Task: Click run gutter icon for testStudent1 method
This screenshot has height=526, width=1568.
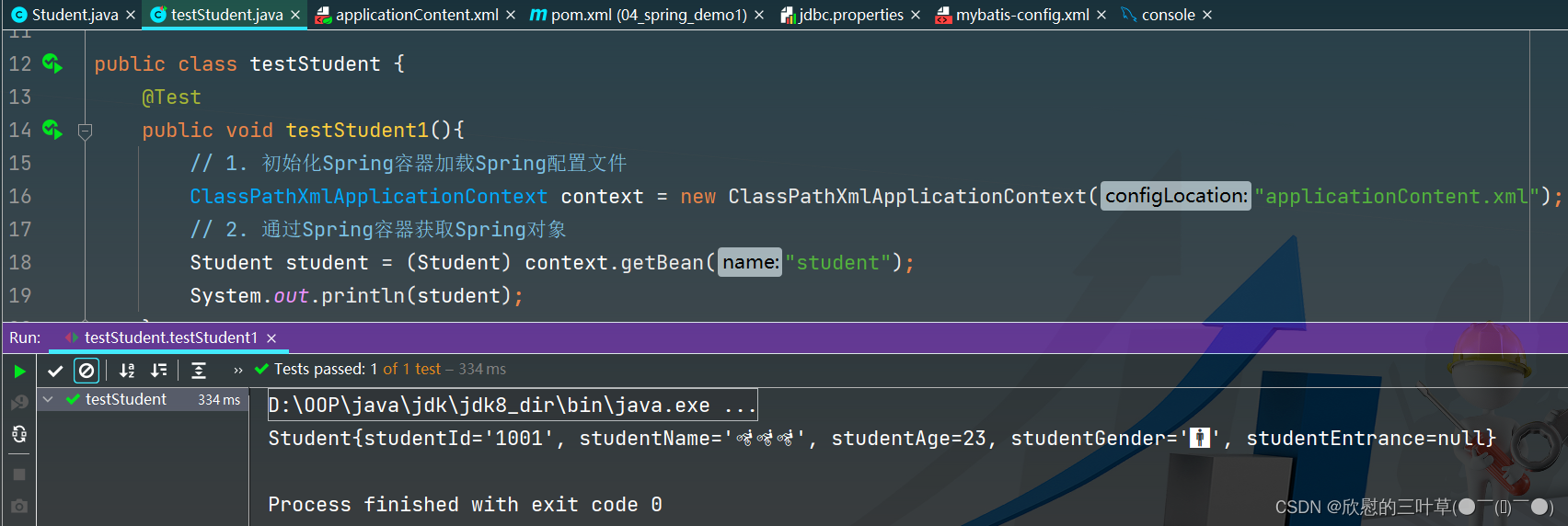Action: click(x=52, y=130)
